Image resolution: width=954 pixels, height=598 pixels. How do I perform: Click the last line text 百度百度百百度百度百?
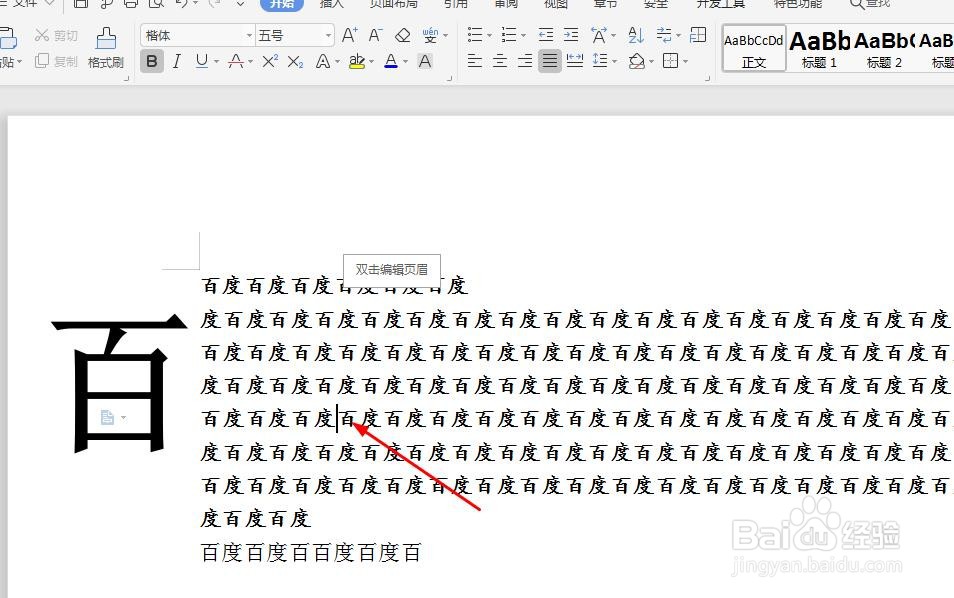[311, 552]
